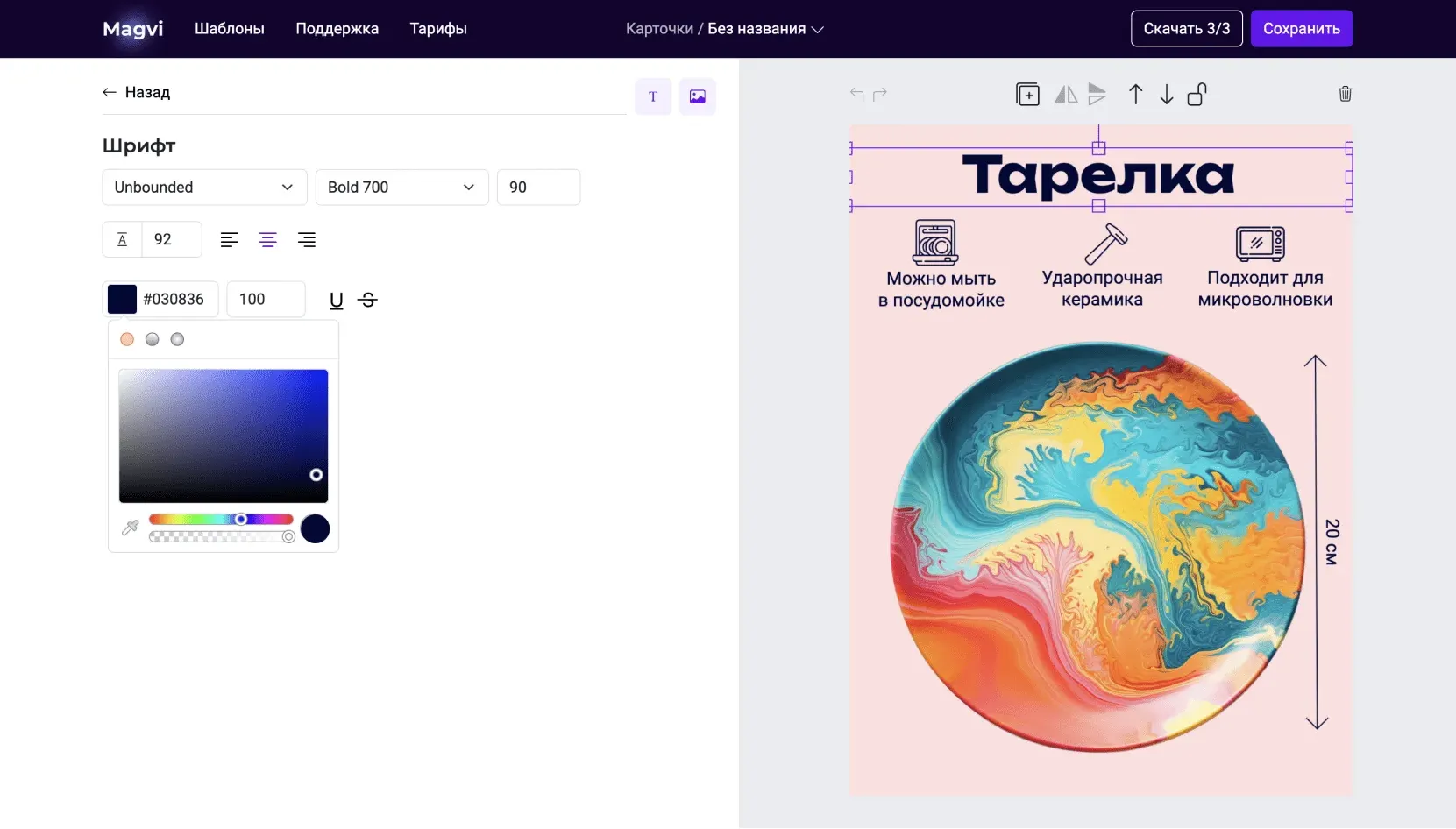Image resolution: width=1456 pixels, height=829 pixels.
Task: Expand the Bold 700 weight dropdown
Action: point(401,188)
